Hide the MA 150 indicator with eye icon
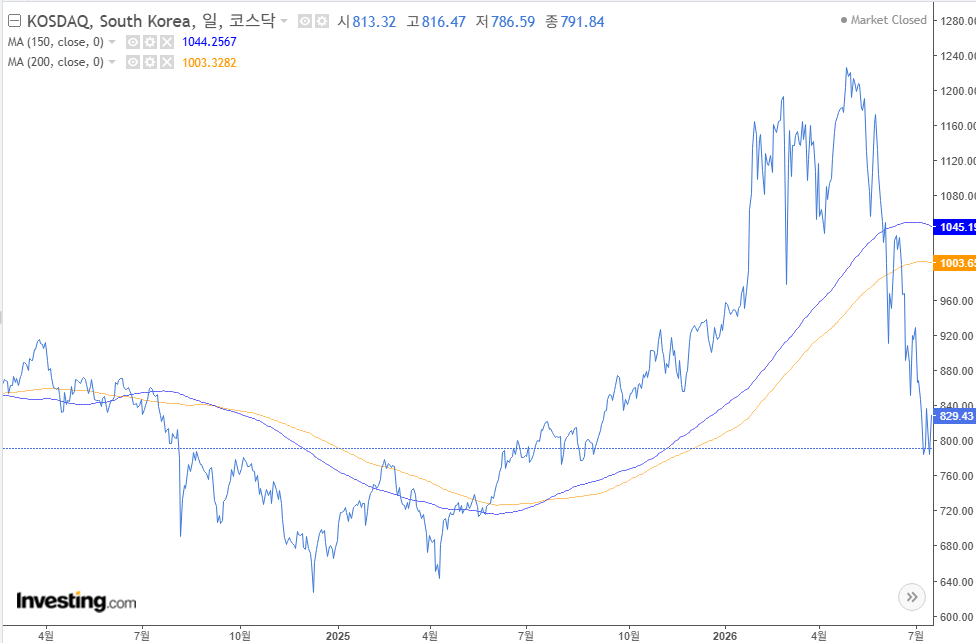 point(133,42)
